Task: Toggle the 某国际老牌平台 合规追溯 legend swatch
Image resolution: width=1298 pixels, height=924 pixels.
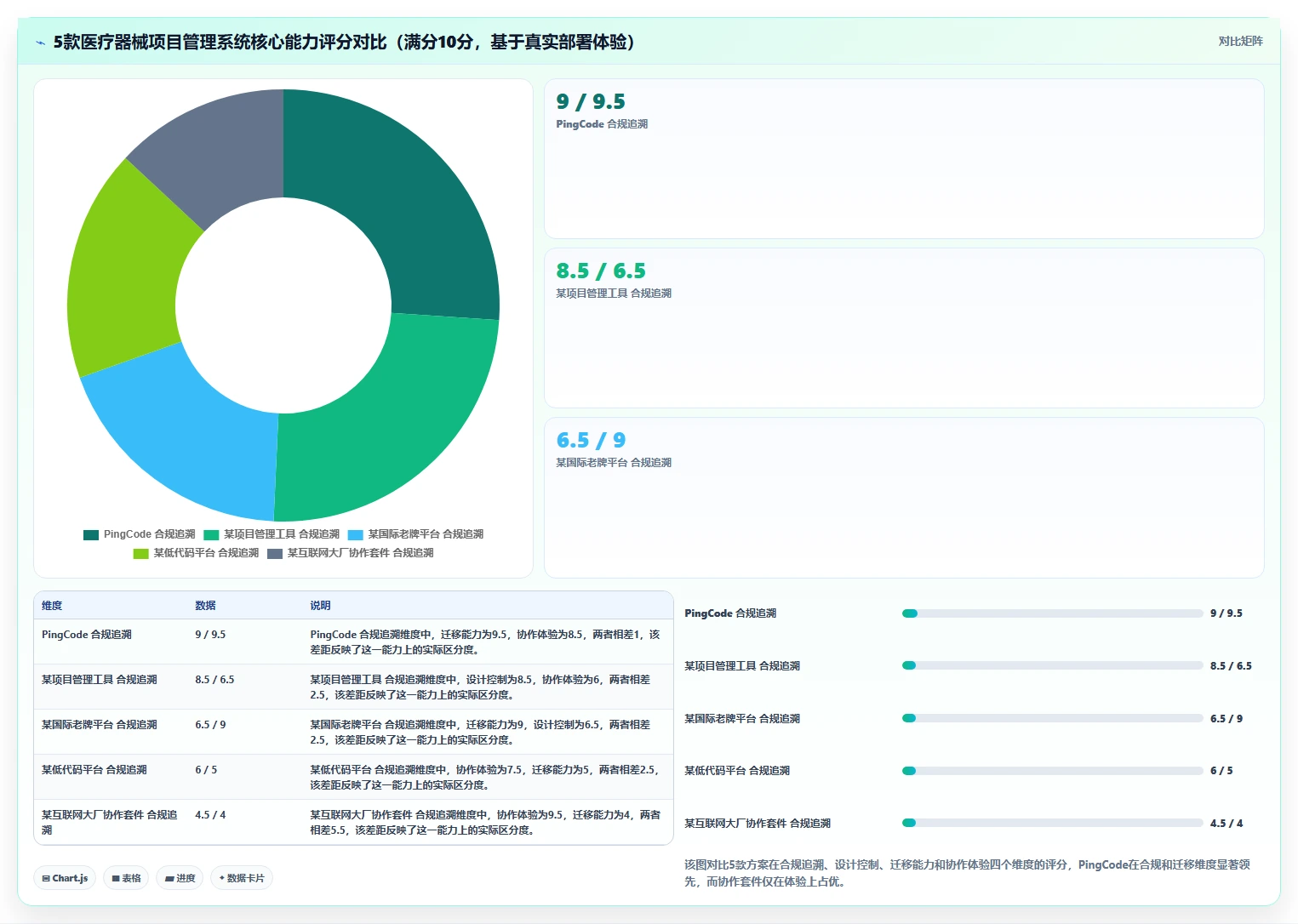Action: (x=356, y=534)
